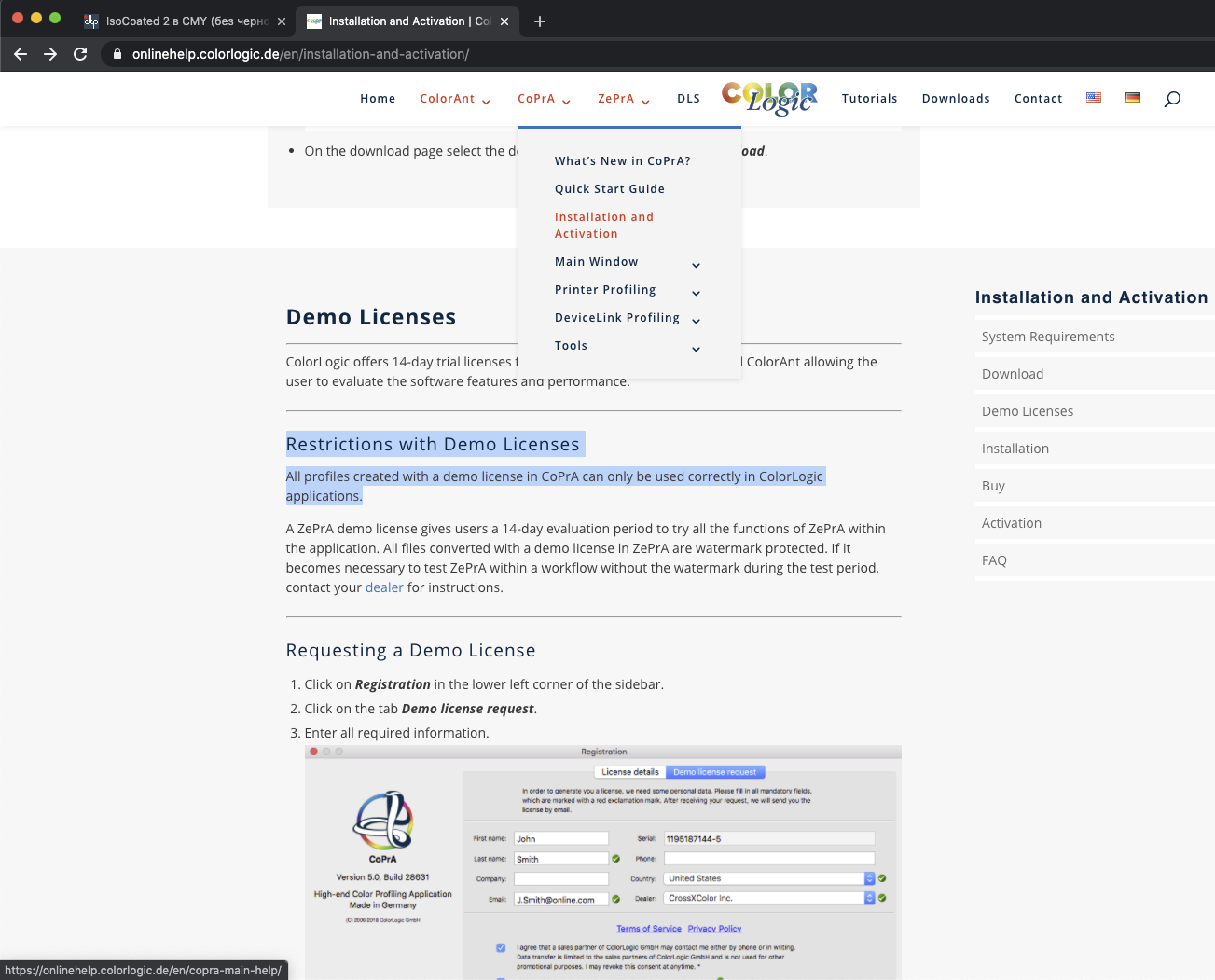Close the Installation and Activation tab
The width and height of the screenshot is (1215, 980).
(x=504, y=21)
